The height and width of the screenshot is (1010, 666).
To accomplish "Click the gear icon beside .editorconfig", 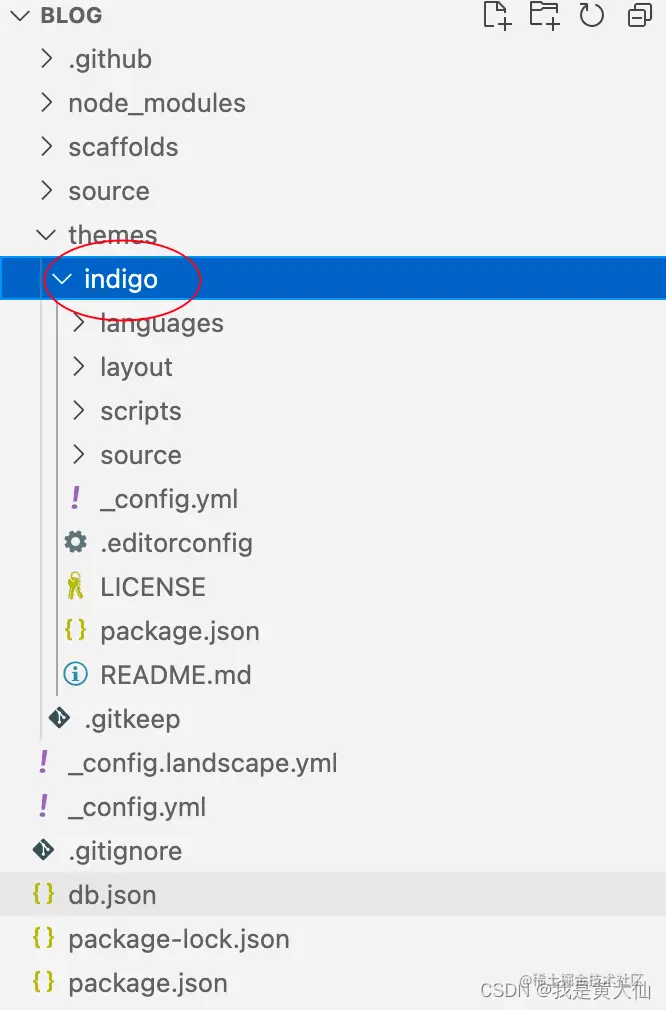I will coord(75,542).
